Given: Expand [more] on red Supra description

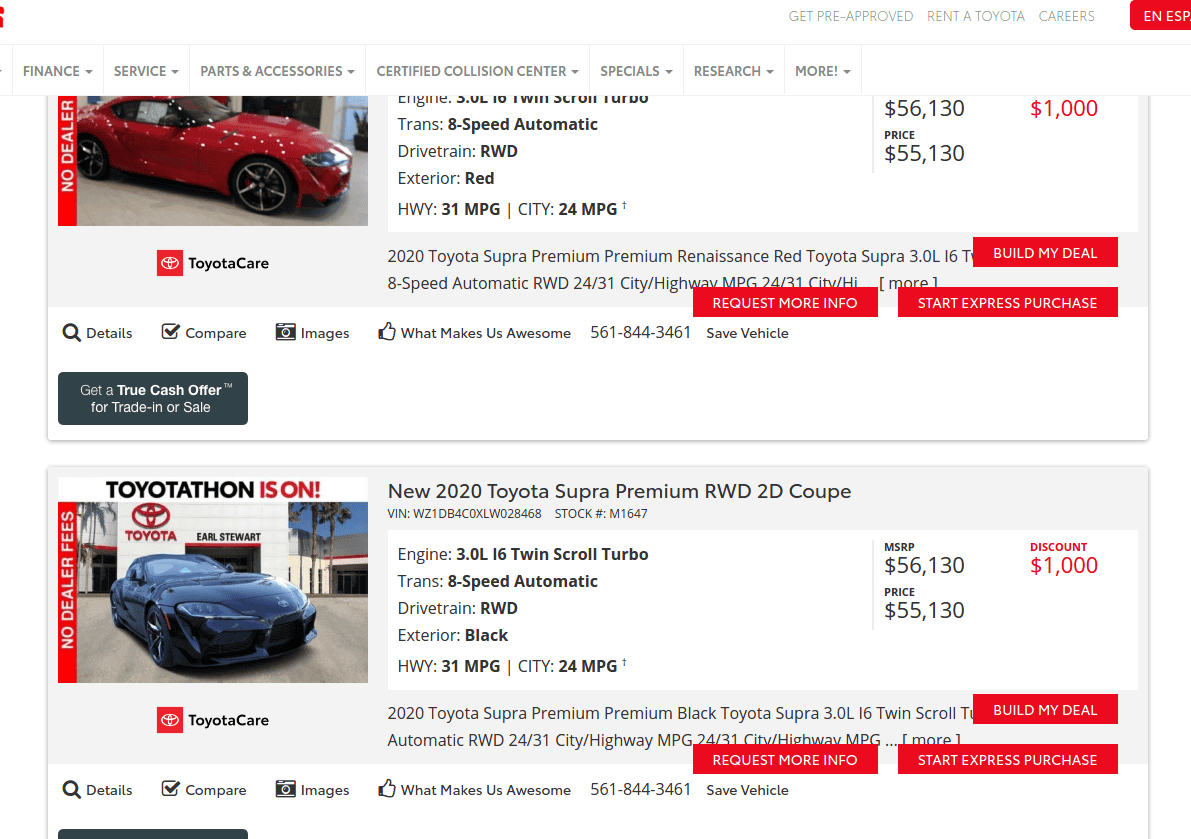Looking at the screenshot, I should [908, 283].
